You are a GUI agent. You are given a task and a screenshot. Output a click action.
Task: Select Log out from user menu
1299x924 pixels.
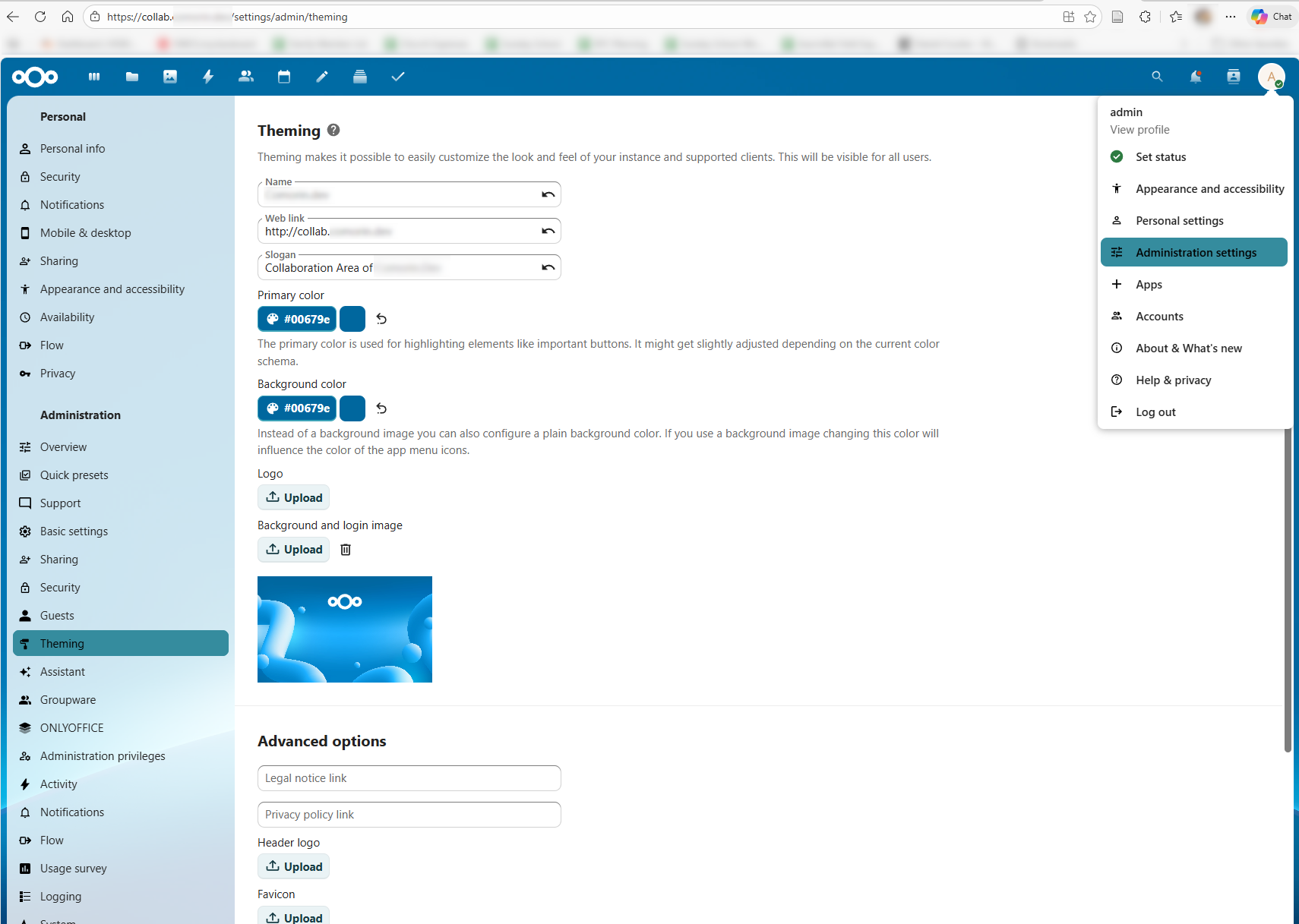(x=1155, y=412)
